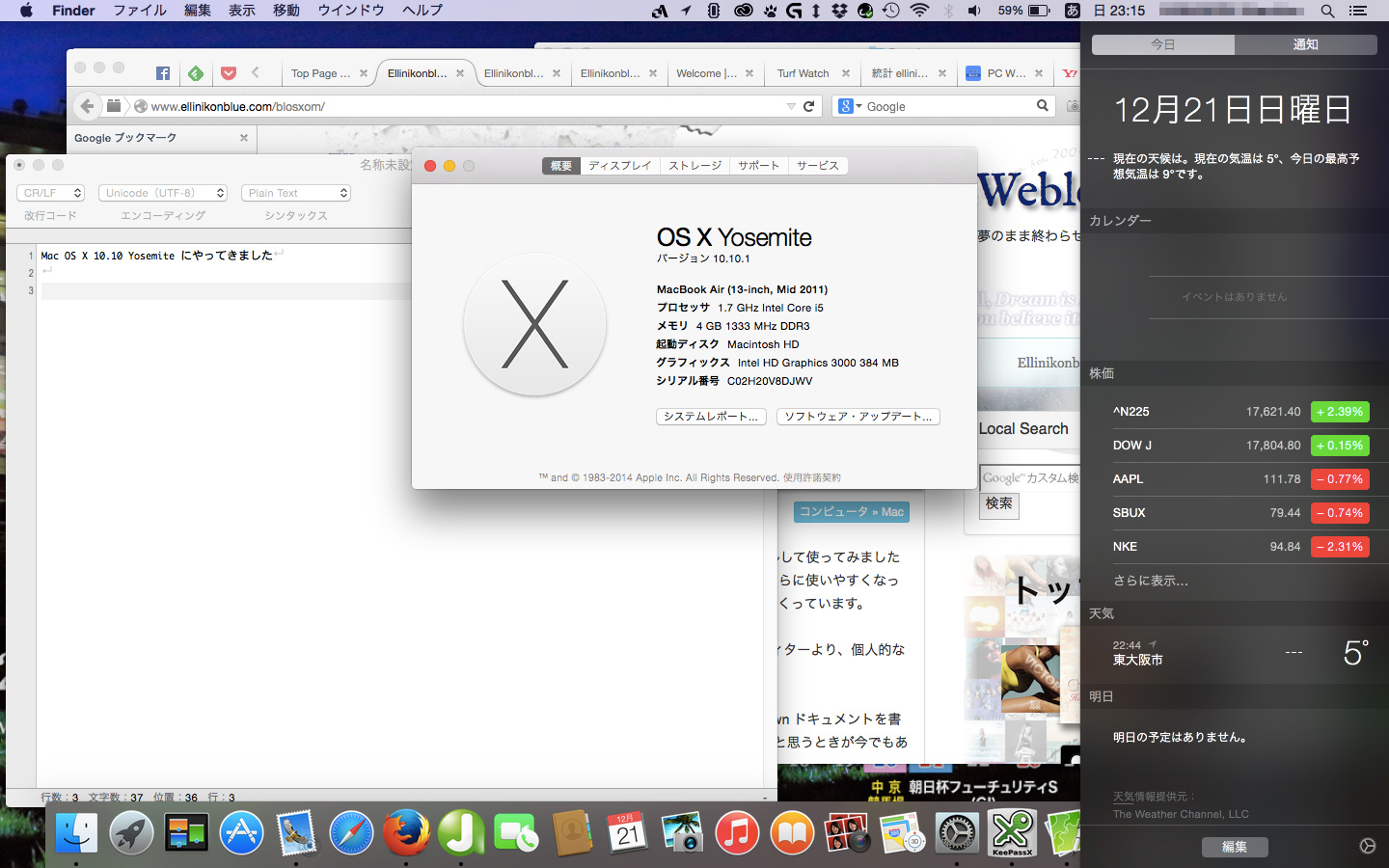Open Google search engine selector dropdown

click(x=850, y=106)
